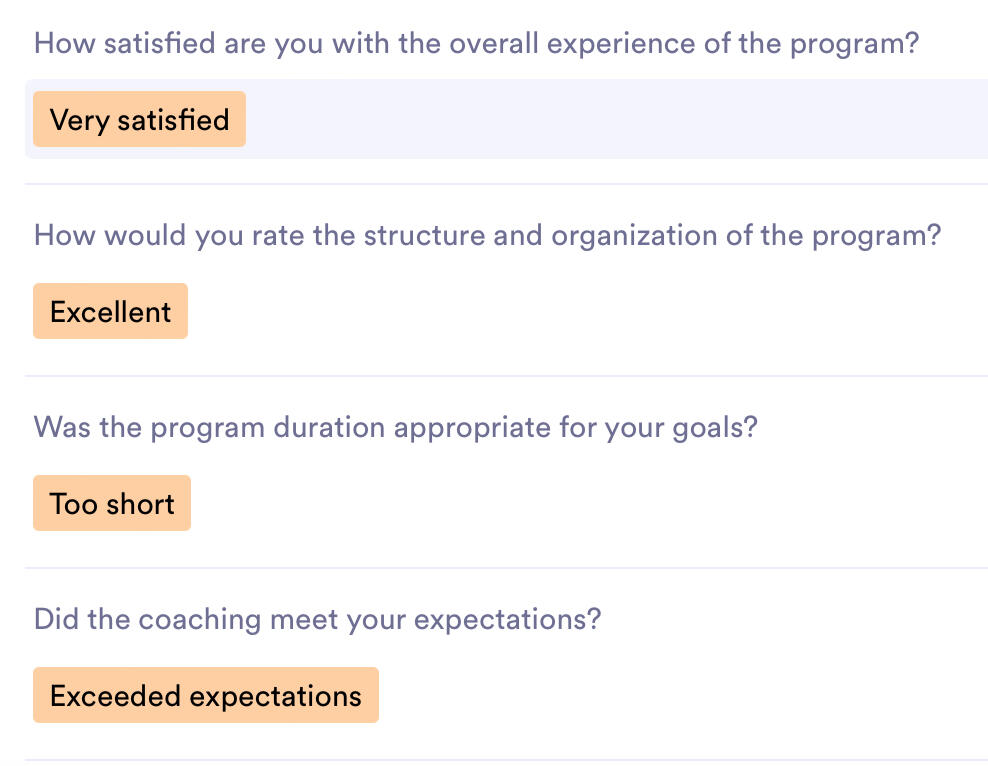Click the program duration question label
The width and height of the screenshot is (988, 766).
tap(395, 428)
